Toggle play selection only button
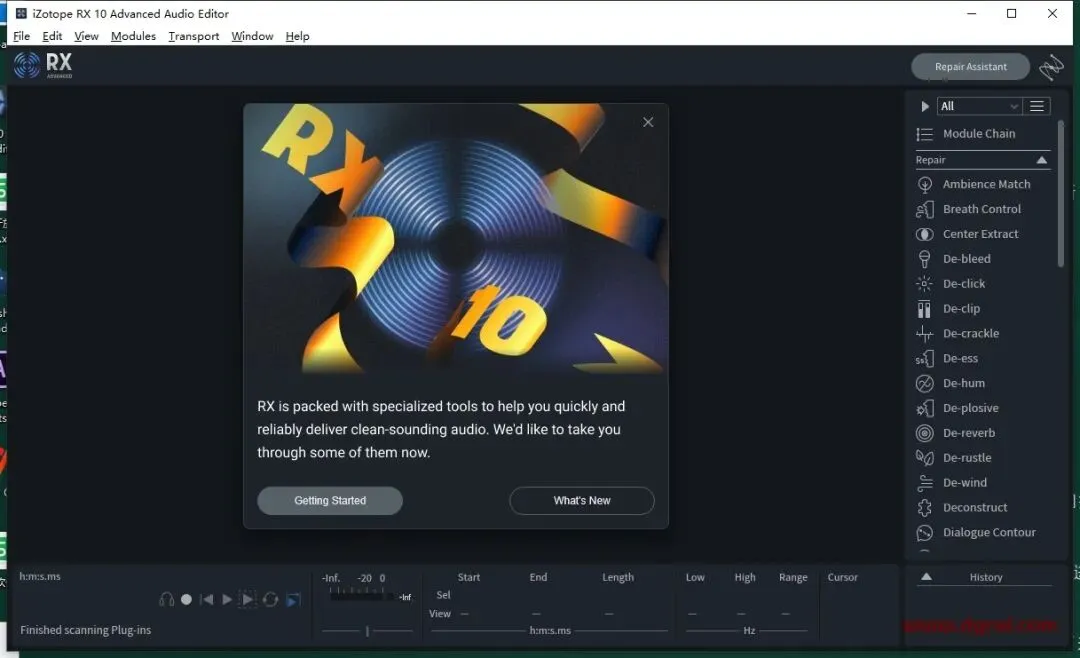Viewport: 1080px width, 658px height. pyautogui.click(x=247, y=599)
